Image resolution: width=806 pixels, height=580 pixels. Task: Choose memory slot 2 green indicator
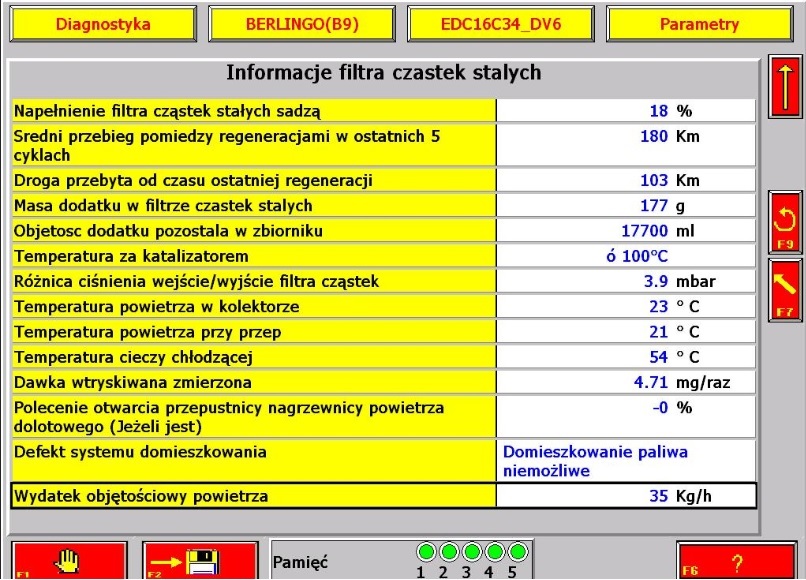click(449, 553)
